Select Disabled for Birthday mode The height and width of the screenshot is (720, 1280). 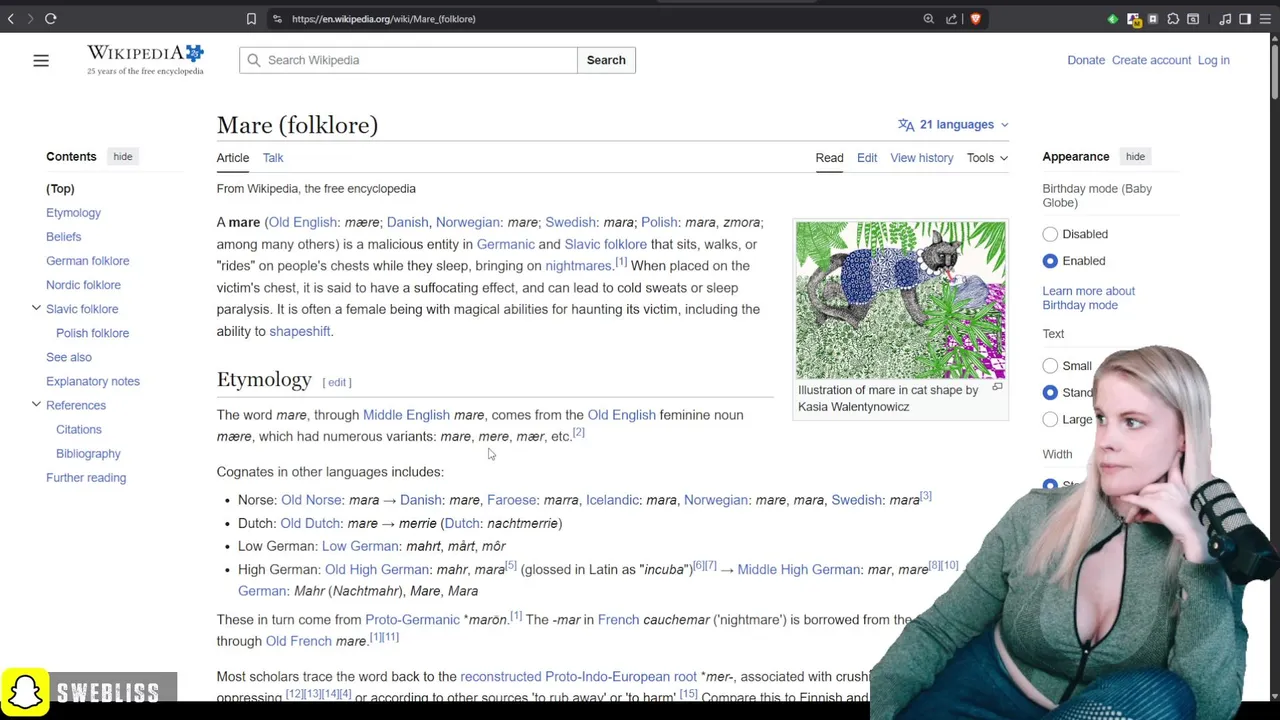pos(1050,234)
